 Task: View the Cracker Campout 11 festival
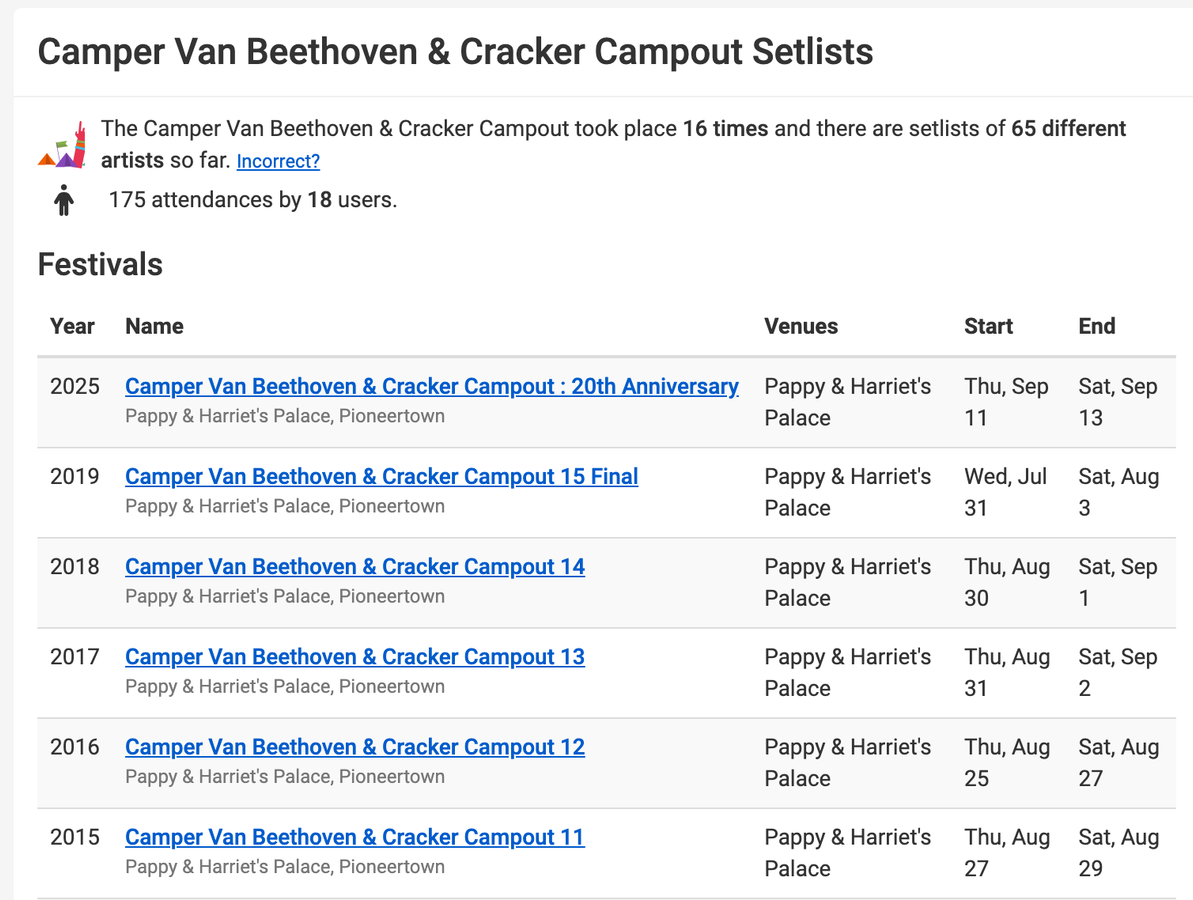354,836
